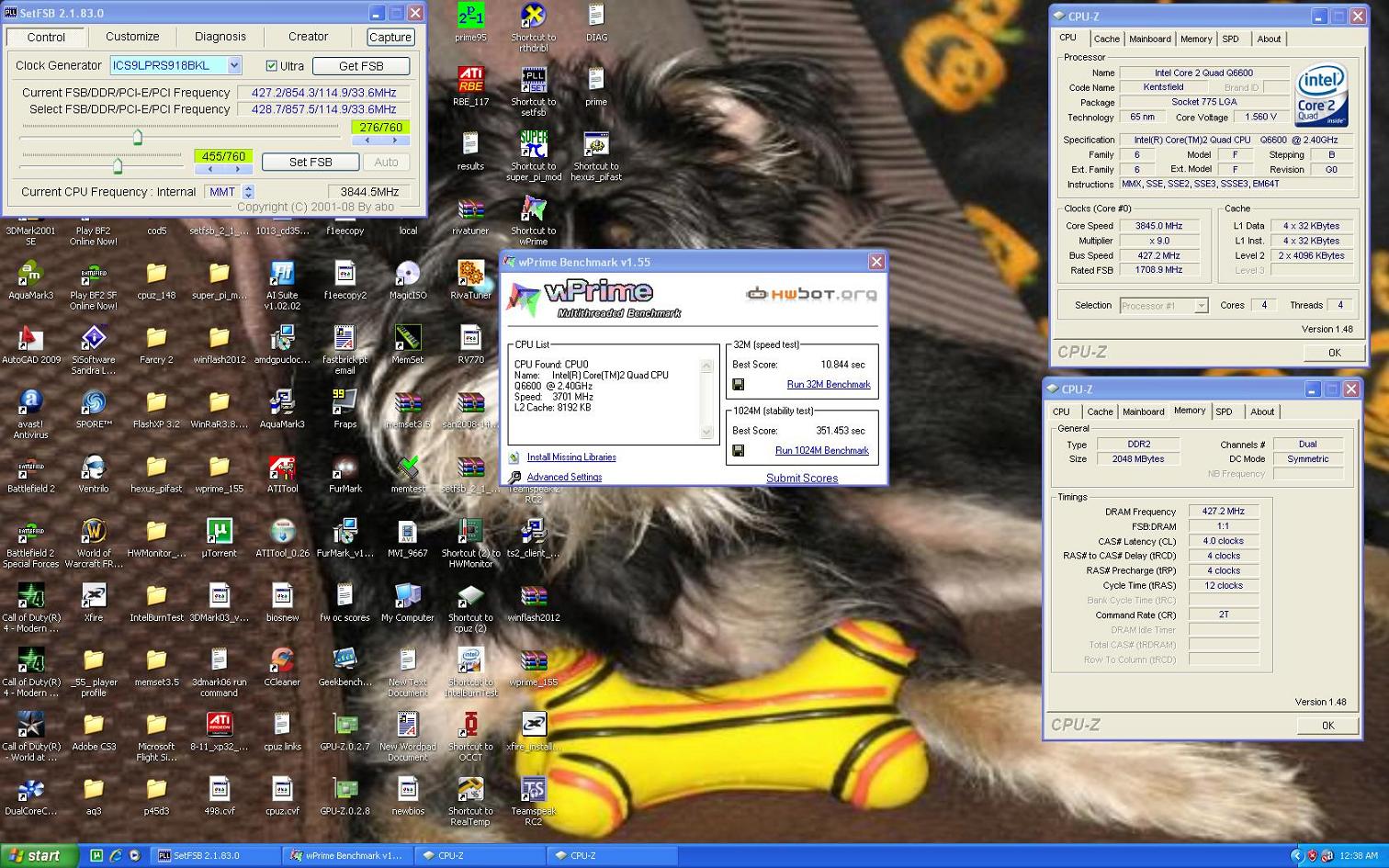1389x868 pixels.
Task: Click Advanced Settings link in wPrime
Action: (x=564, y=478)
